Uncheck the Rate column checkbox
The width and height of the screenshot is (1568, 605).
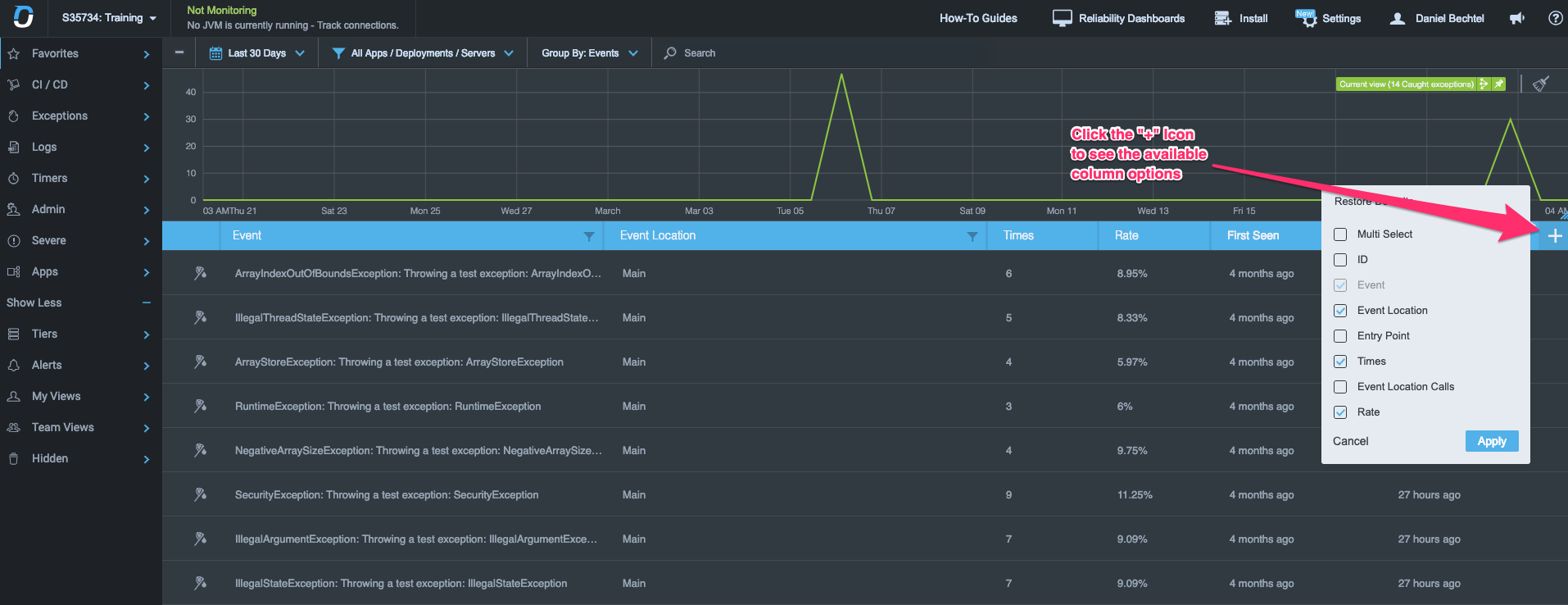tap(1340, 412)
